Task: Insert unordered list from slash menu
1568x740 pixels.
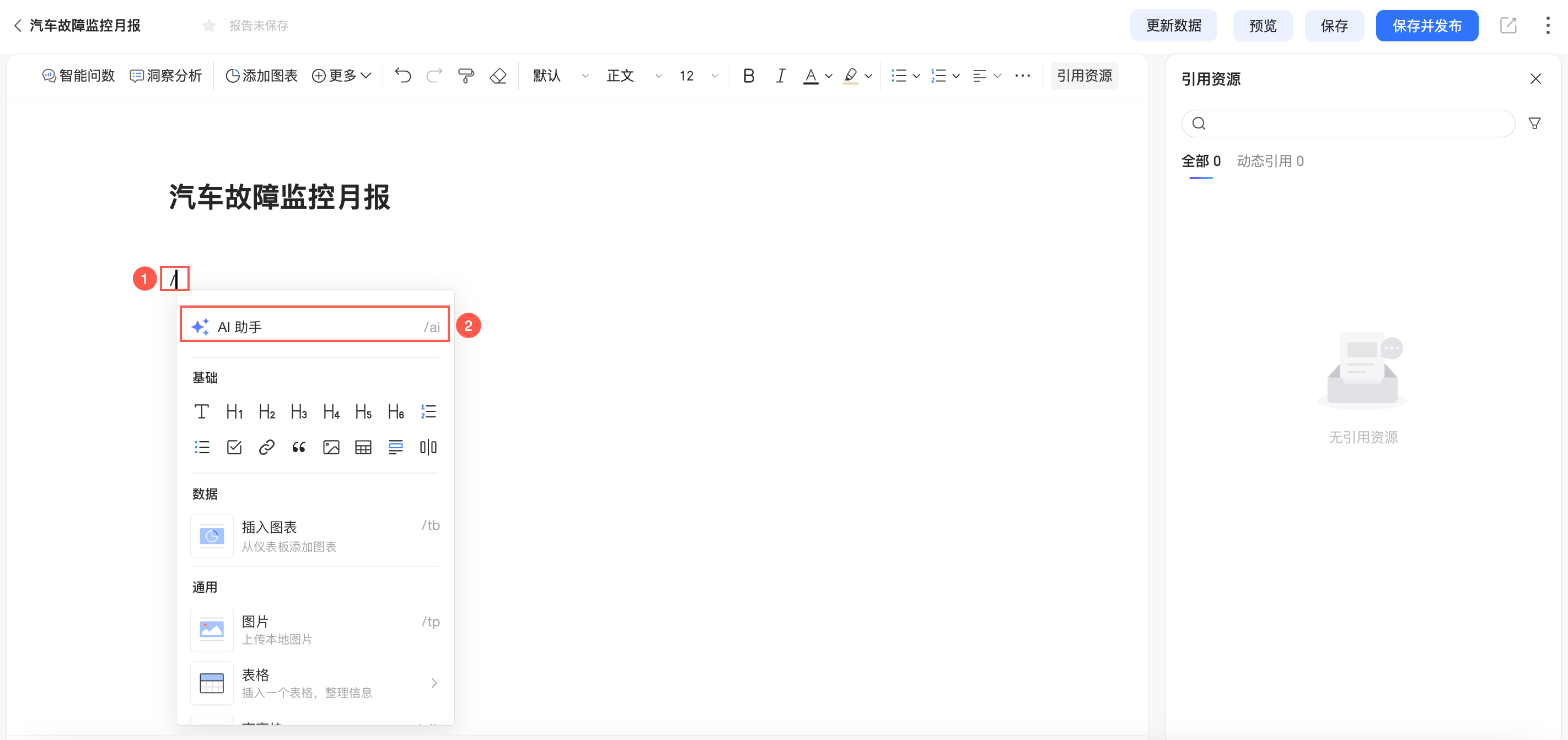Action: click(201, 448)
